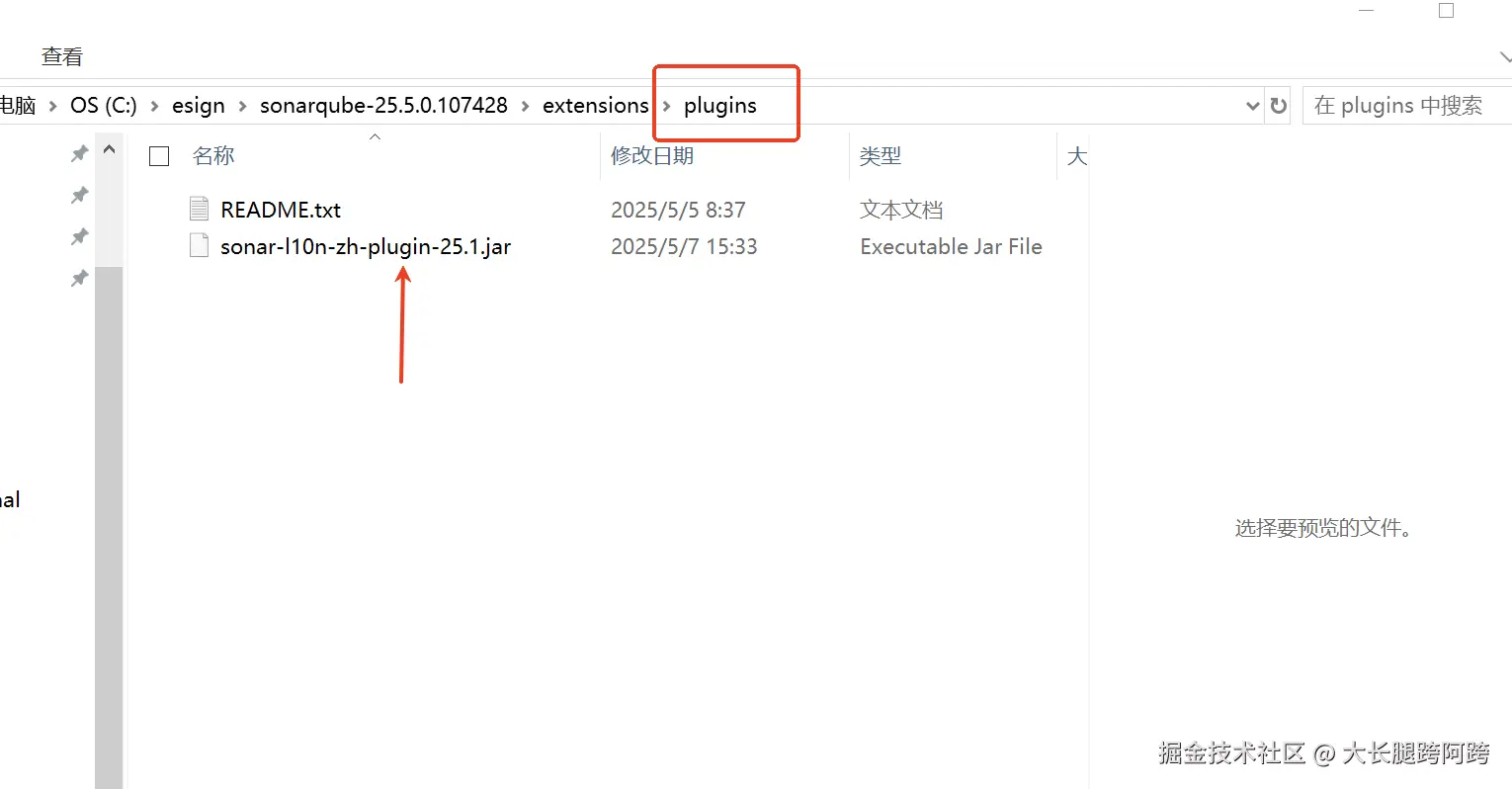Toggle the select-all checkbox in header
Image resolution: width=1512 pixels, height=789 pixels.
click(159, 156)
